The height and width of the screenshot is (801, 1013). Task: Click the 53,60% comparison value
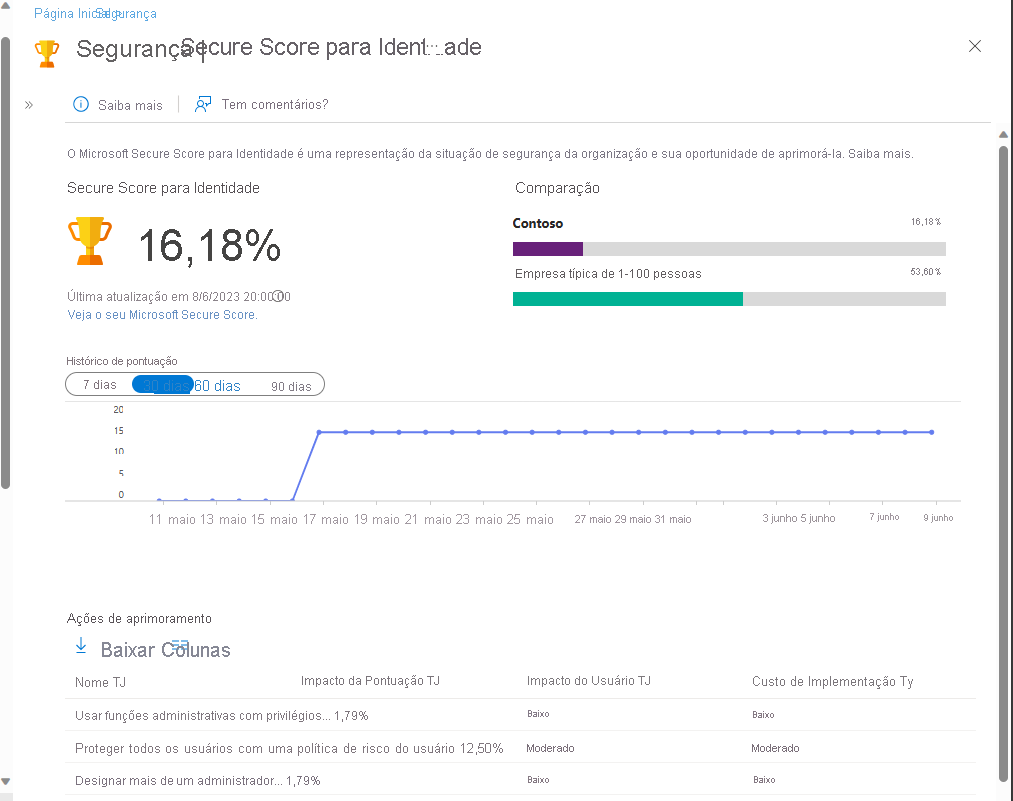(x=925, y=272)
